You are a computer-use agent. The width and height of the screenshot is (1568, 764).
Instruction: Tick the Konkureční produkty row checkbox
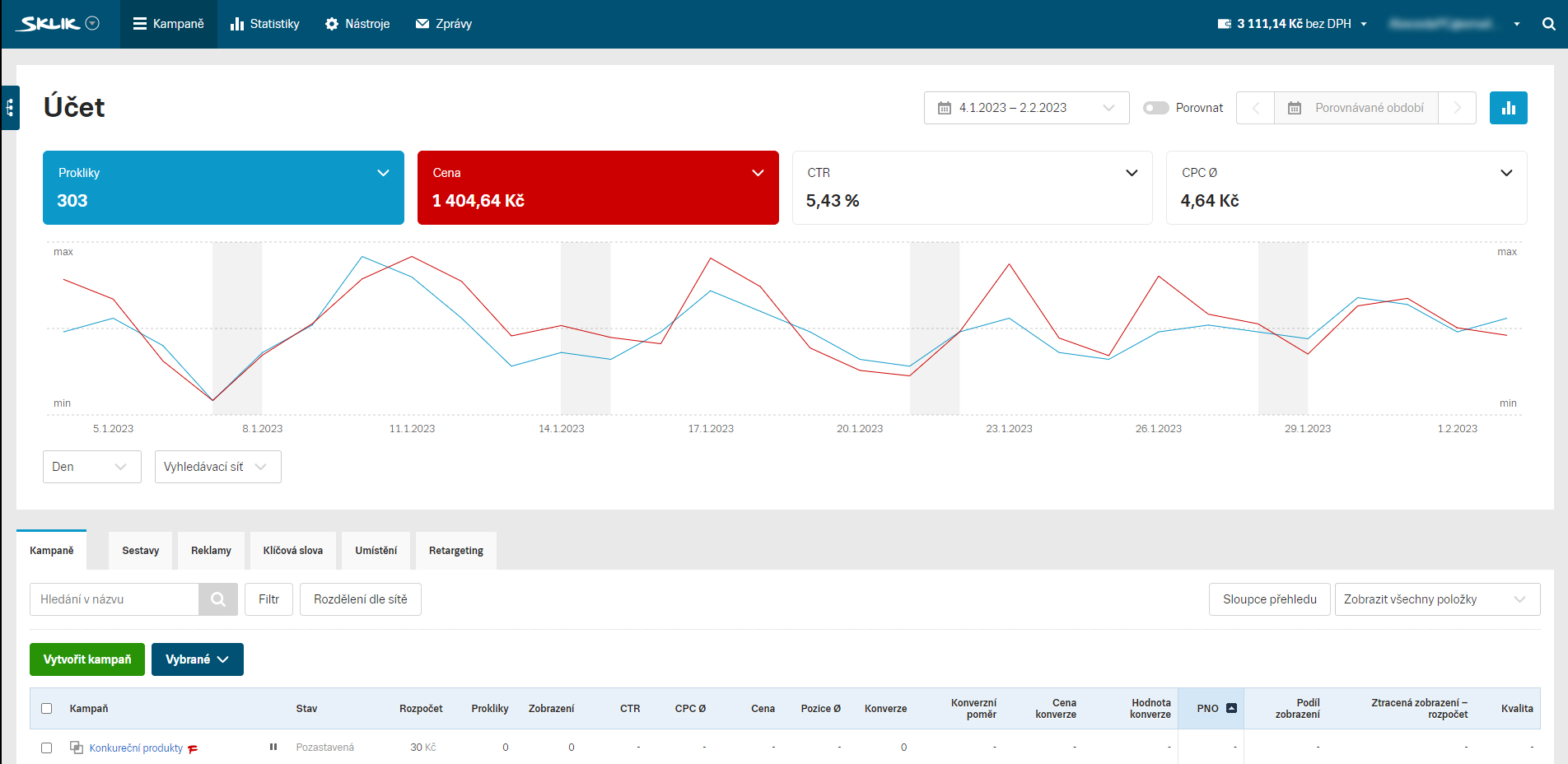[x=47, y=748]
